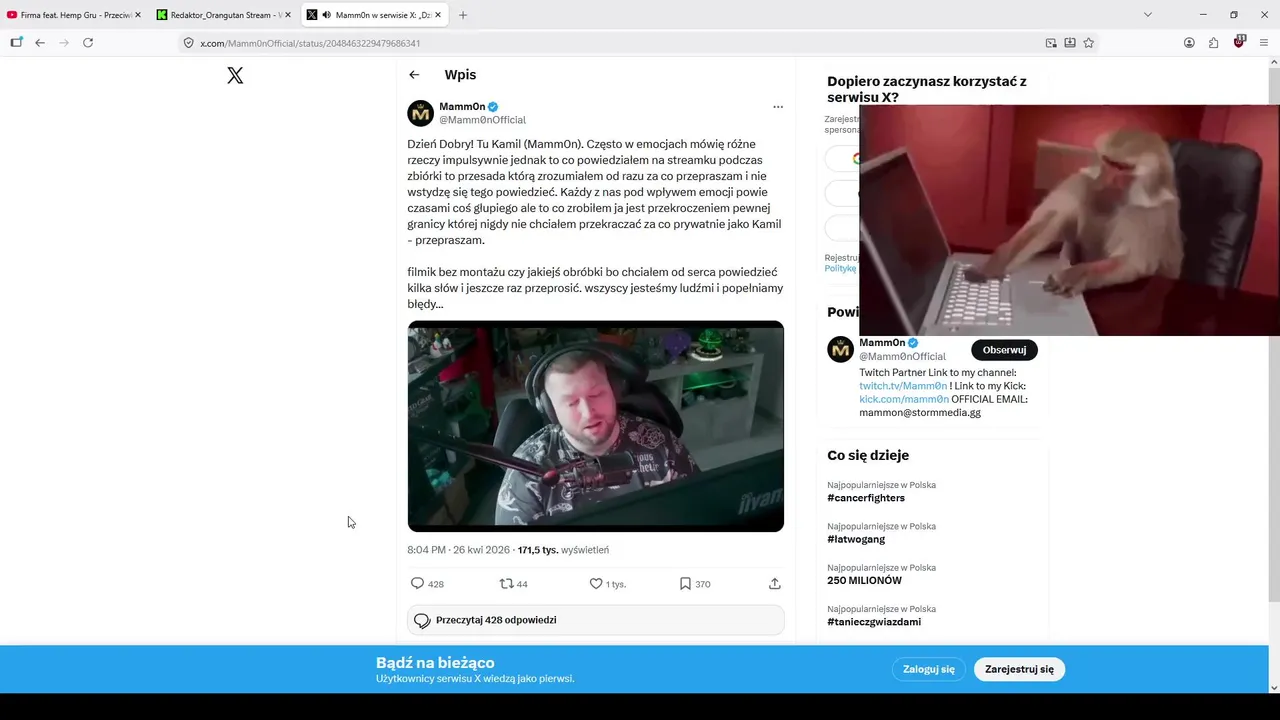This screenshot has width=1280, height=720.
Task: Click the @Mamm0nOfficial handle on the post
Action: pos(482,120)
